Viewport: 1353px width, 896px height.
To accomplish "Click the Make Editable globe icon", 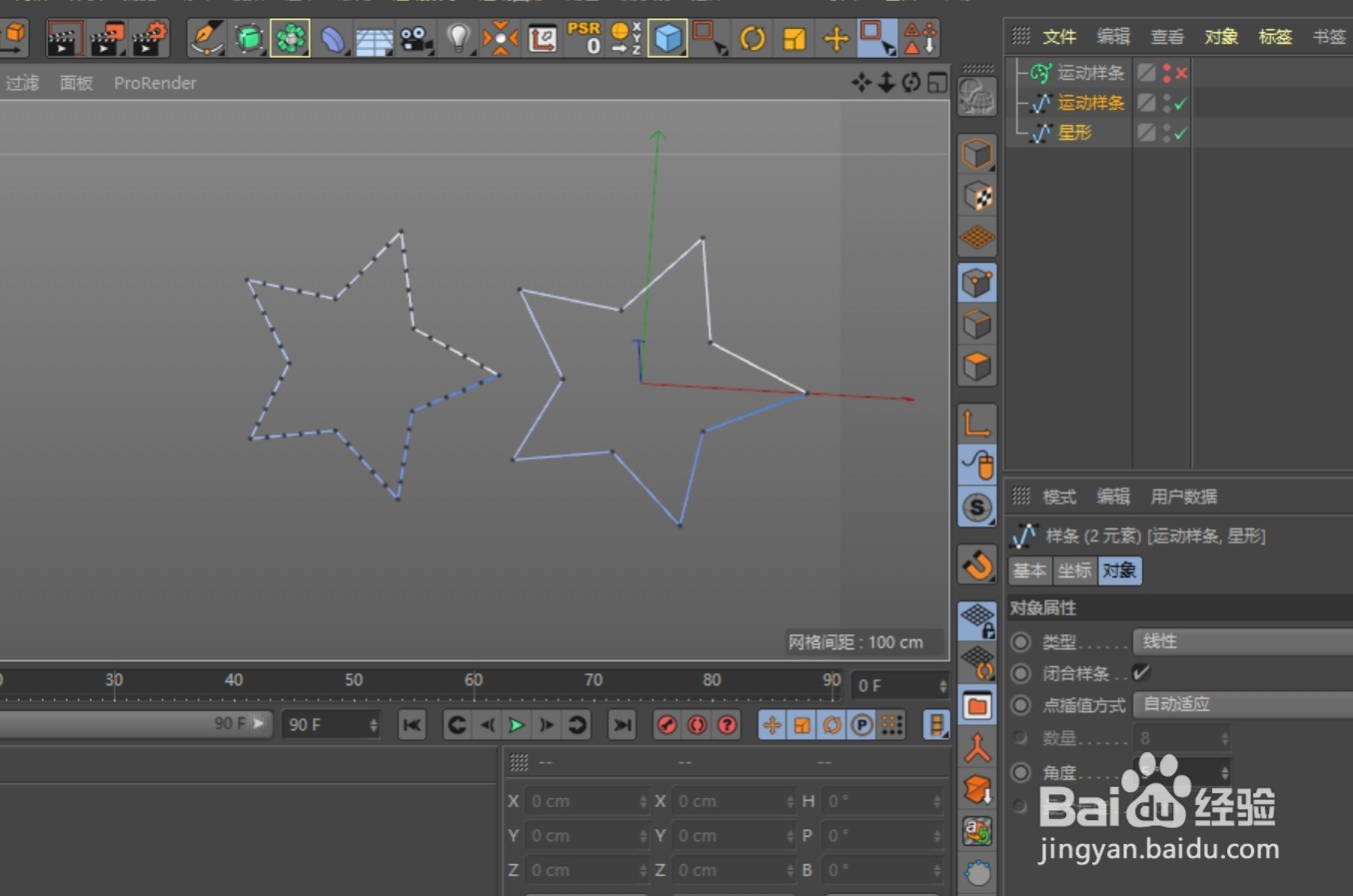I will pos(976,97).
